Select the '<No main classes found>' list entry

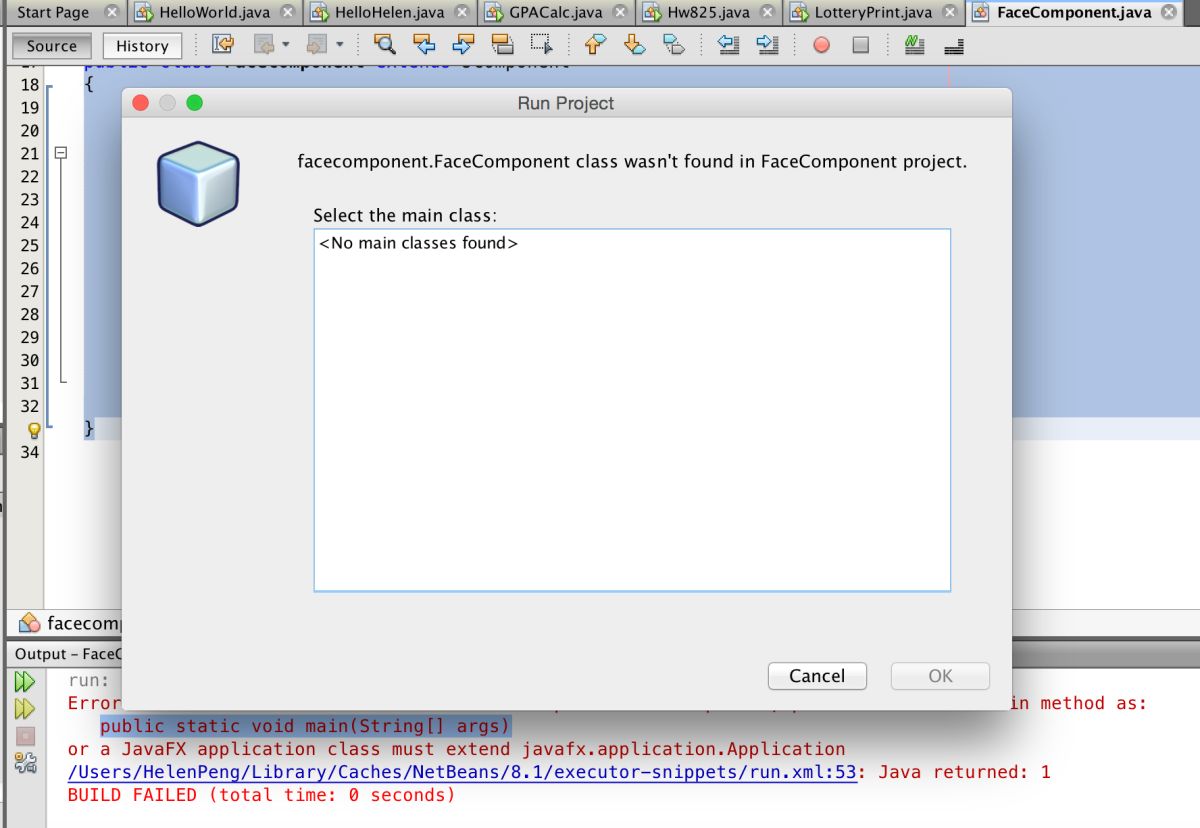pos(419,243)
